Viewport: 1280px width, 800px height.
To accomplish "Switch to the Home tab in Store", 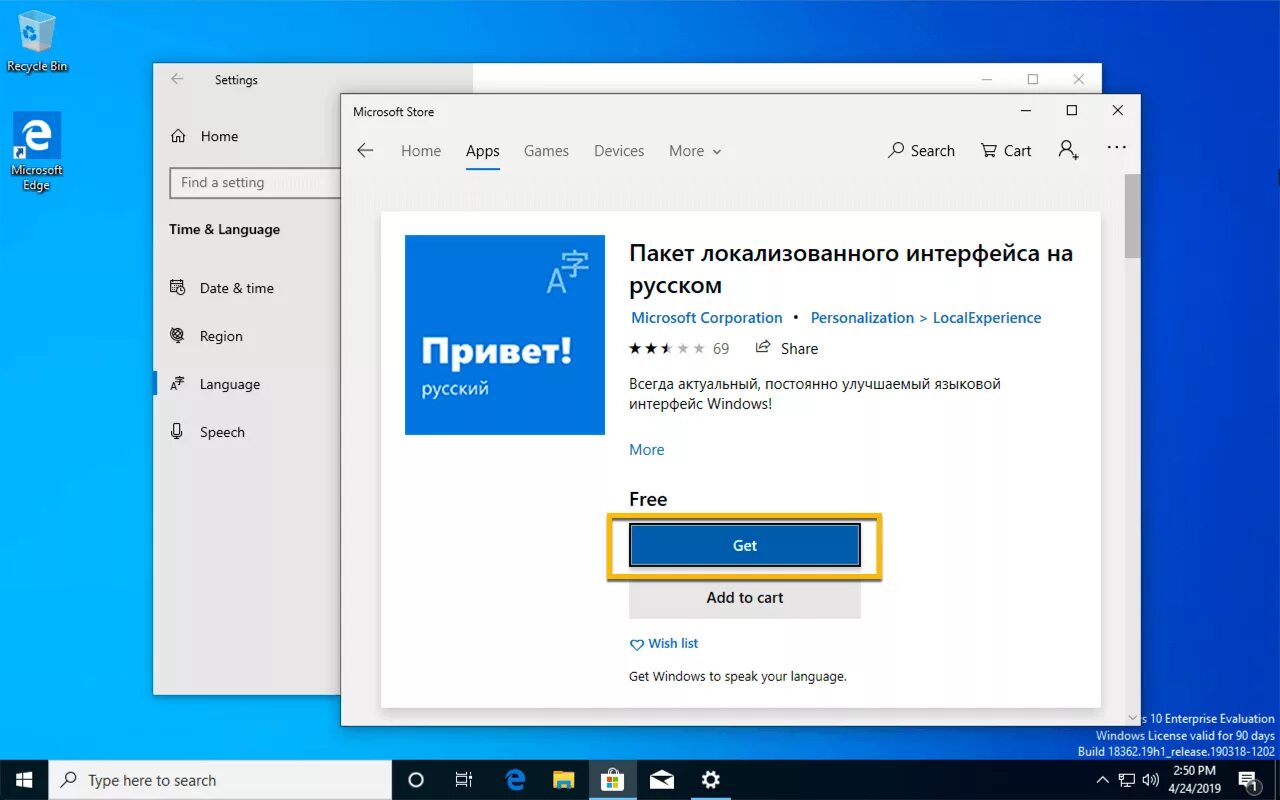I will [x=421, y=151].
